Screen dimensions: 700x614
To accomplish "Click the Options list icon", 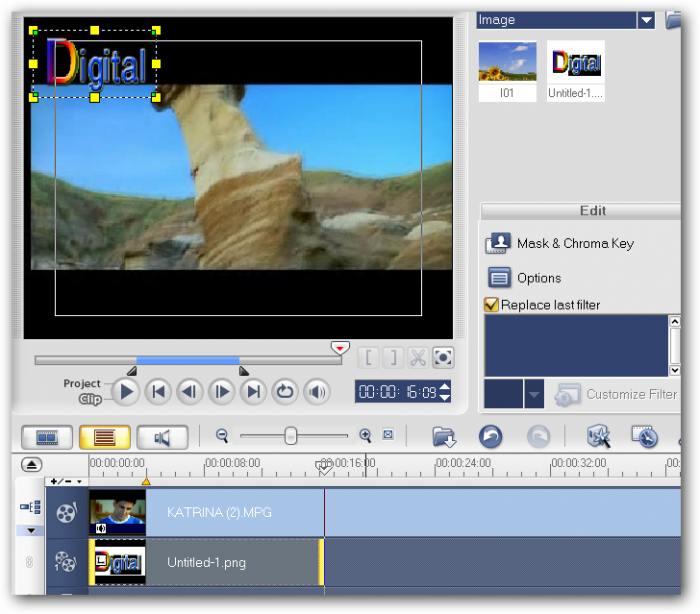I will pyautogui.click(x=499, y=278).
